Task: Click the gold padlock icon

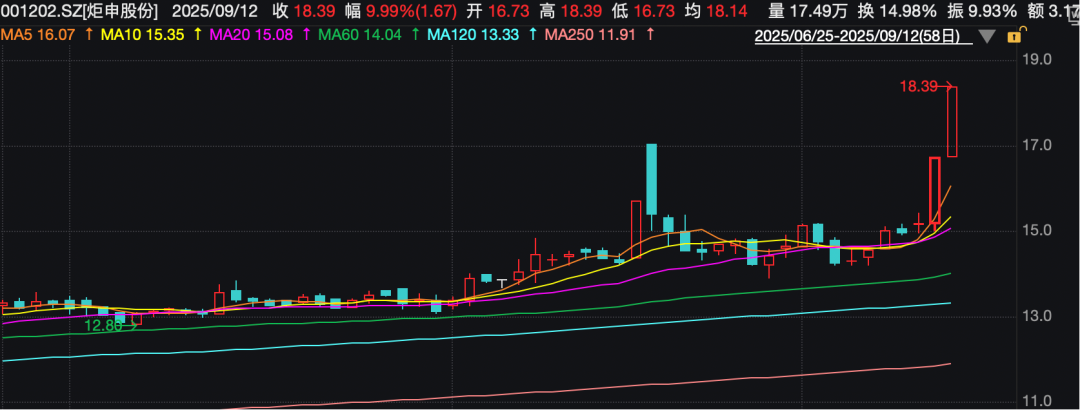Action: tap(1015, 37)
